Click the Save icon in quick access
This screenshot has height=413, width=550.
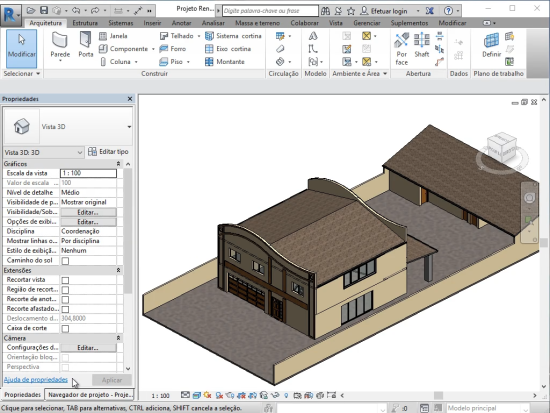[x=44, y=10]
